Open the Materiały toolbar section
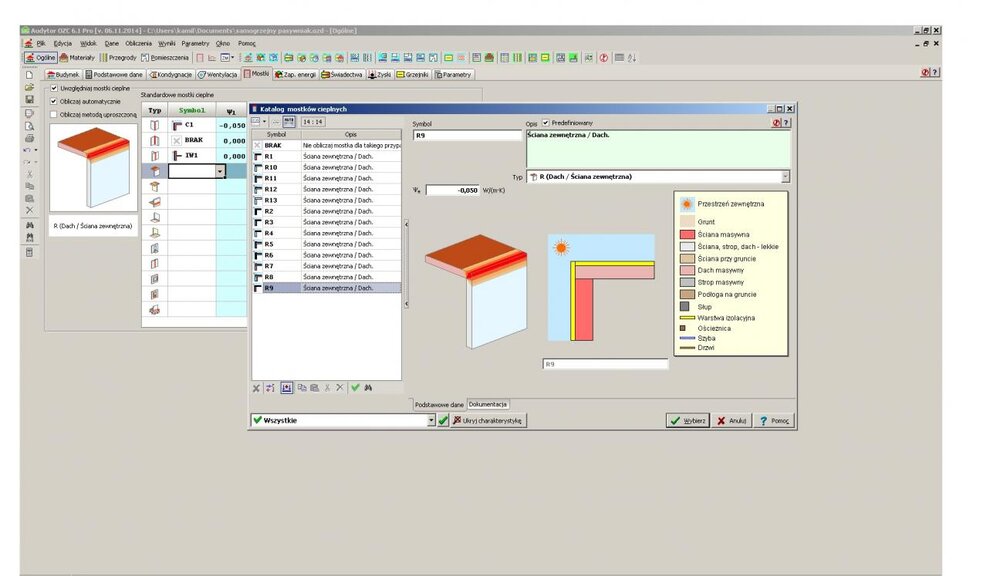This screenshot has height=576, width=1000. tap(78, 58)
